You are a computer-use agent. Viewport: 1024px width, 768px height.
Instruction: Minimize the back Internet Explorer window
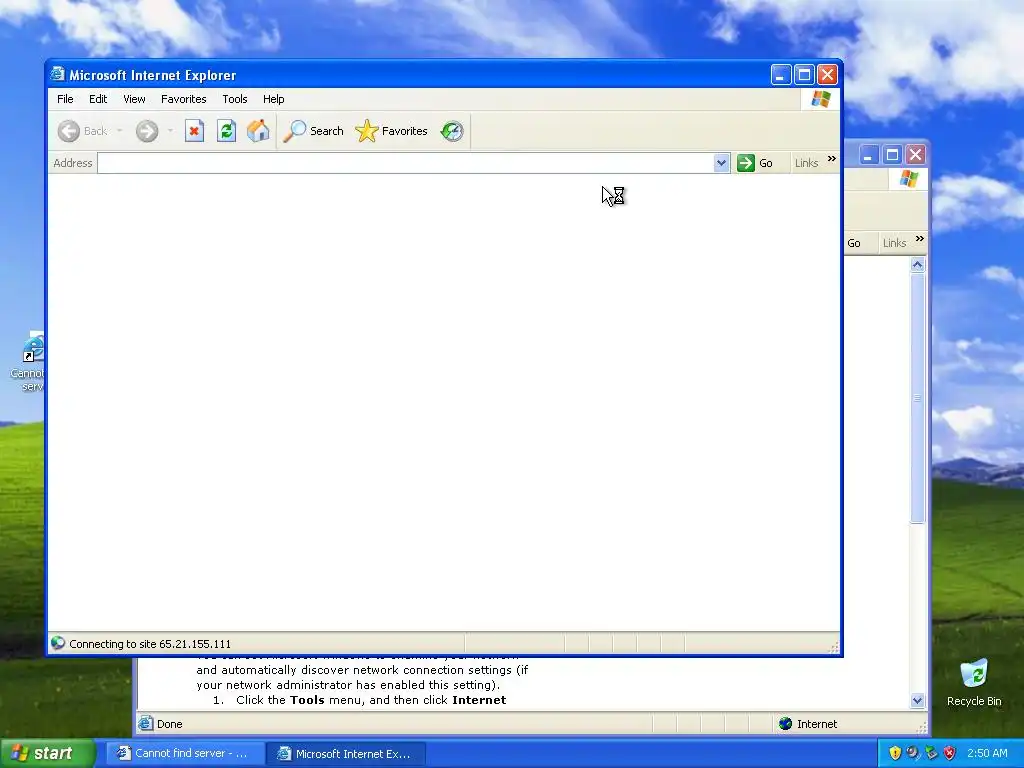(x=868, y=155)
